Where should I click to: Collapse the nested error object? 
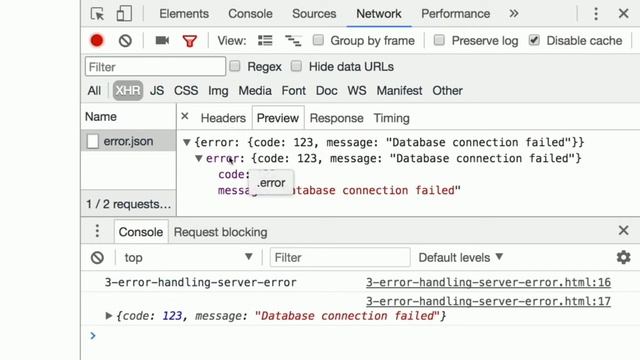pyautogui.click(x=199, y=158)
